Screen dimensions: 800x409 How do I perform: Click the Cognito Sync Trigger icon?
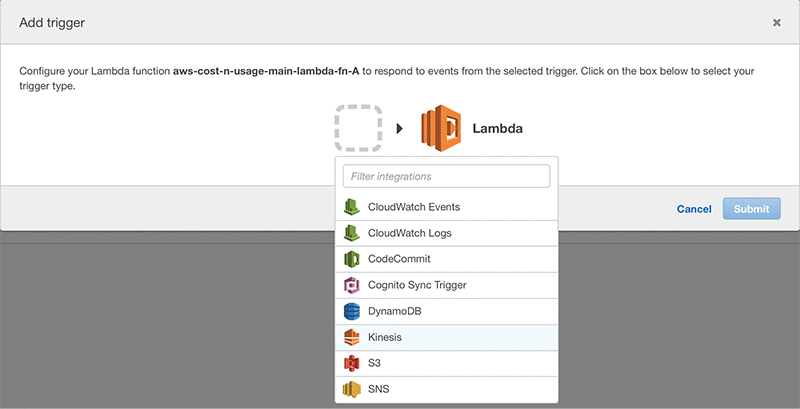[x=352, y=285]
